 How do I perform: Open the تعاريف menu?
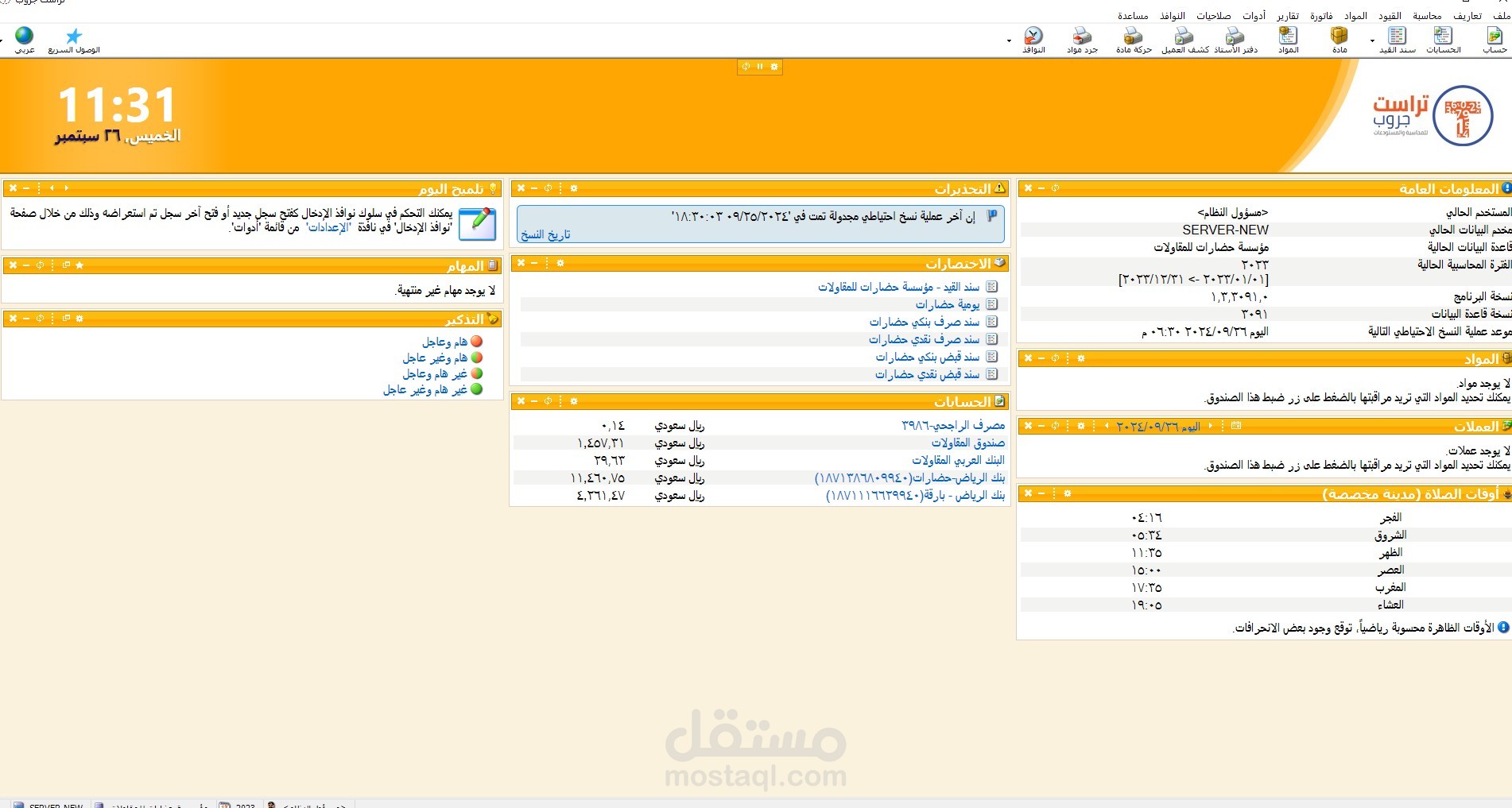click(x=1467, y=16)
